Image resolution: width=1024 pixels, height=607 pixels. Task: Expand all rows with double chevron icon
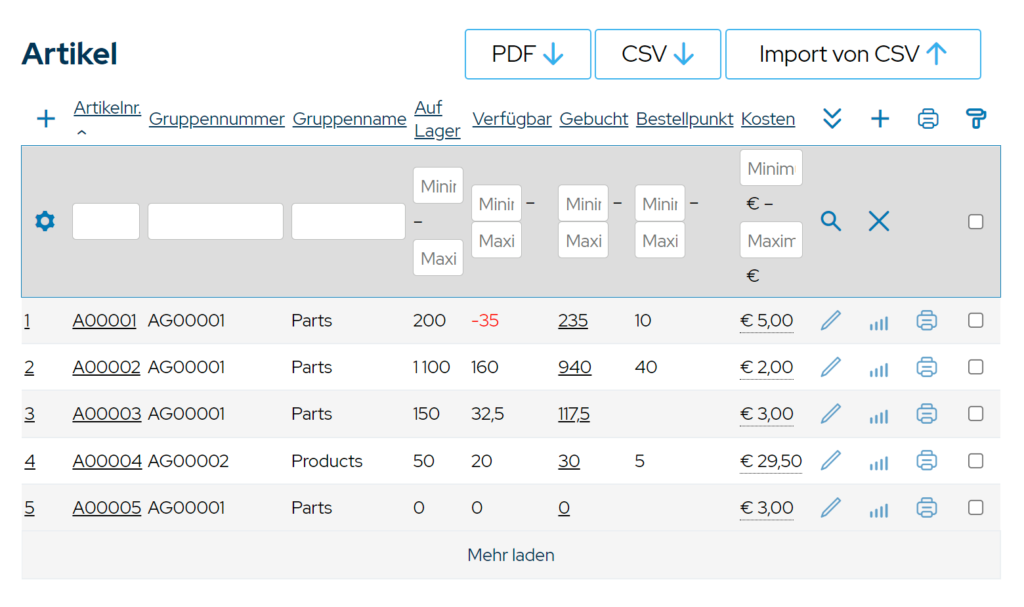pos(832,119)
